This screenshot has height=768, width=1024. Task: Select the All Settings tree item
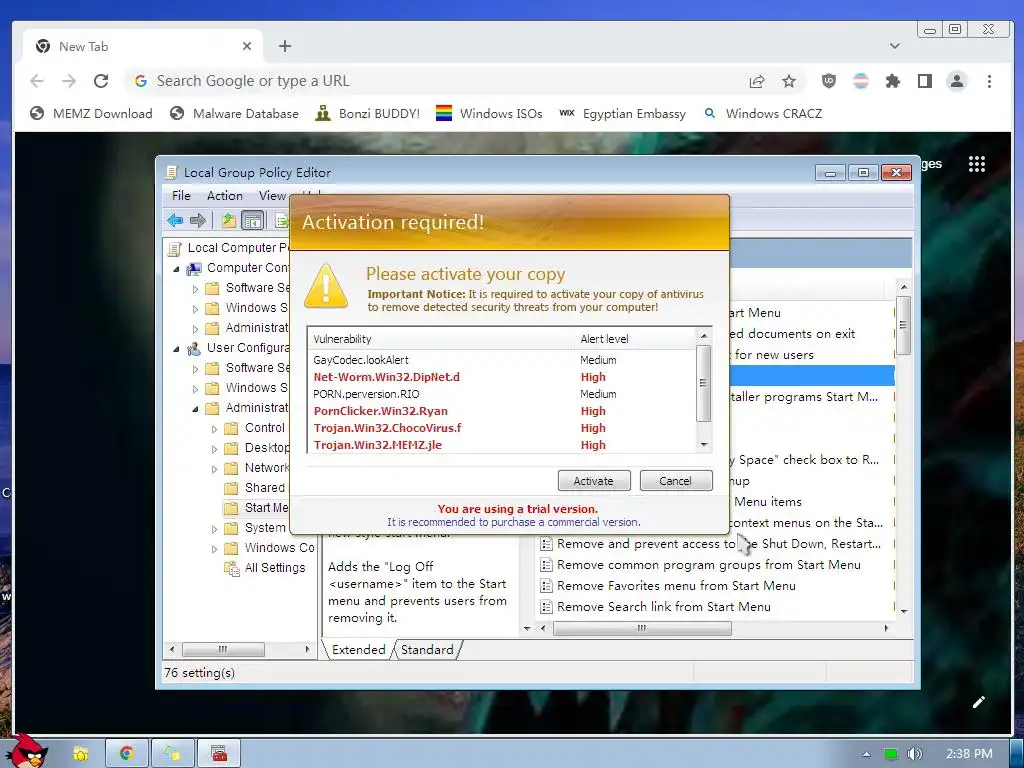265,568
